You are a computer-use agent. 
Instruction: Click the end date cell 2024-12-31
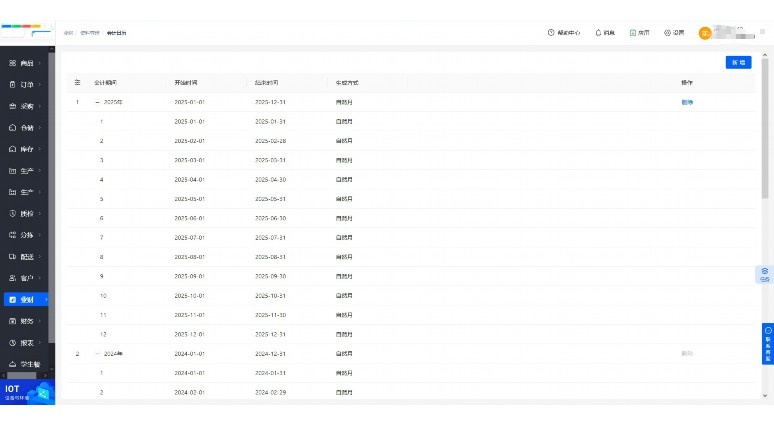pos(271,354)
